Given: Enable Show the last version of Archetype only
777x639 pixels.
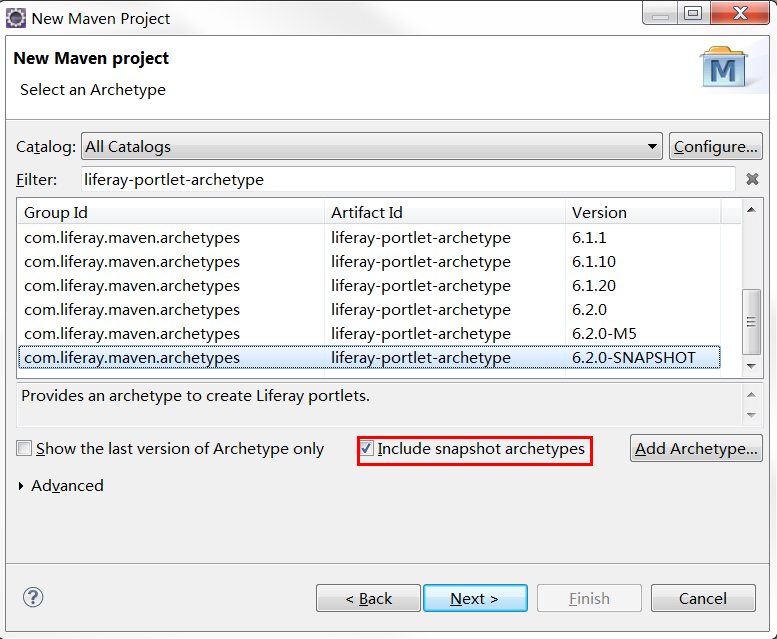Looking at the screenshot, I should click(x=25, y=449).
